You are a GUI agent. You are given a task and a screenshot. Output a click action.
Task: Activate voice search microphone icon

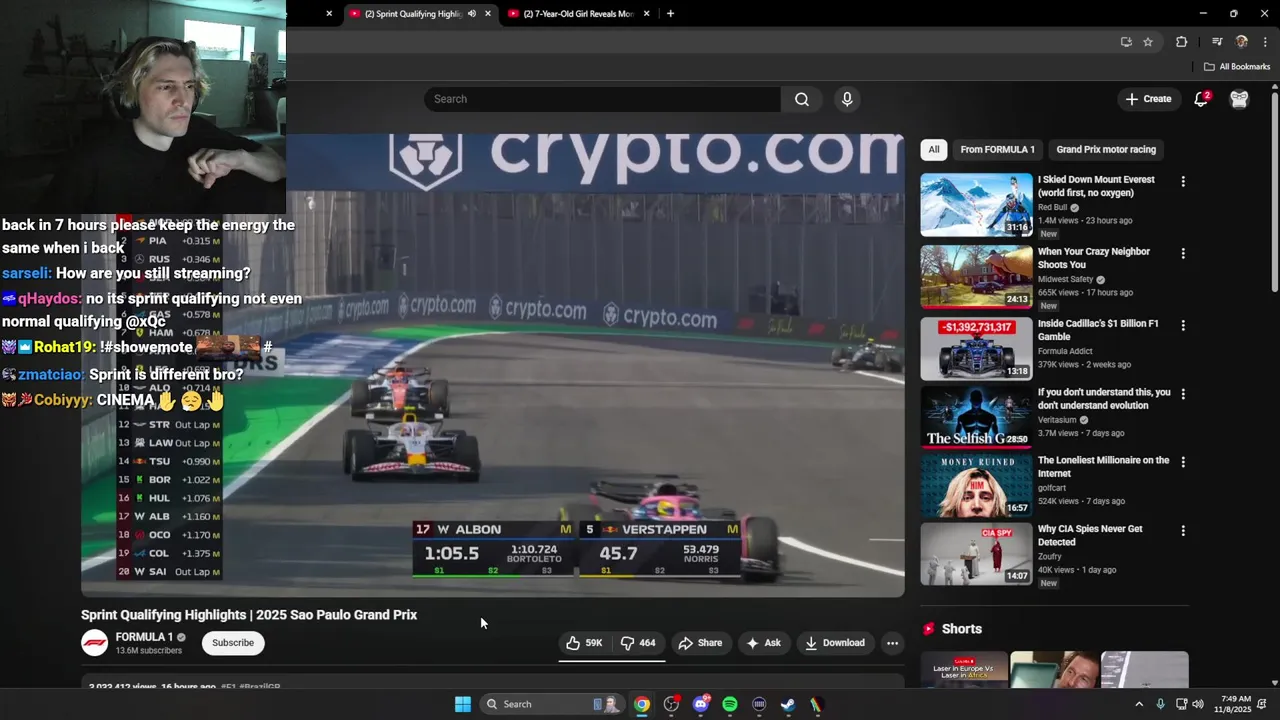click(847, 99)
